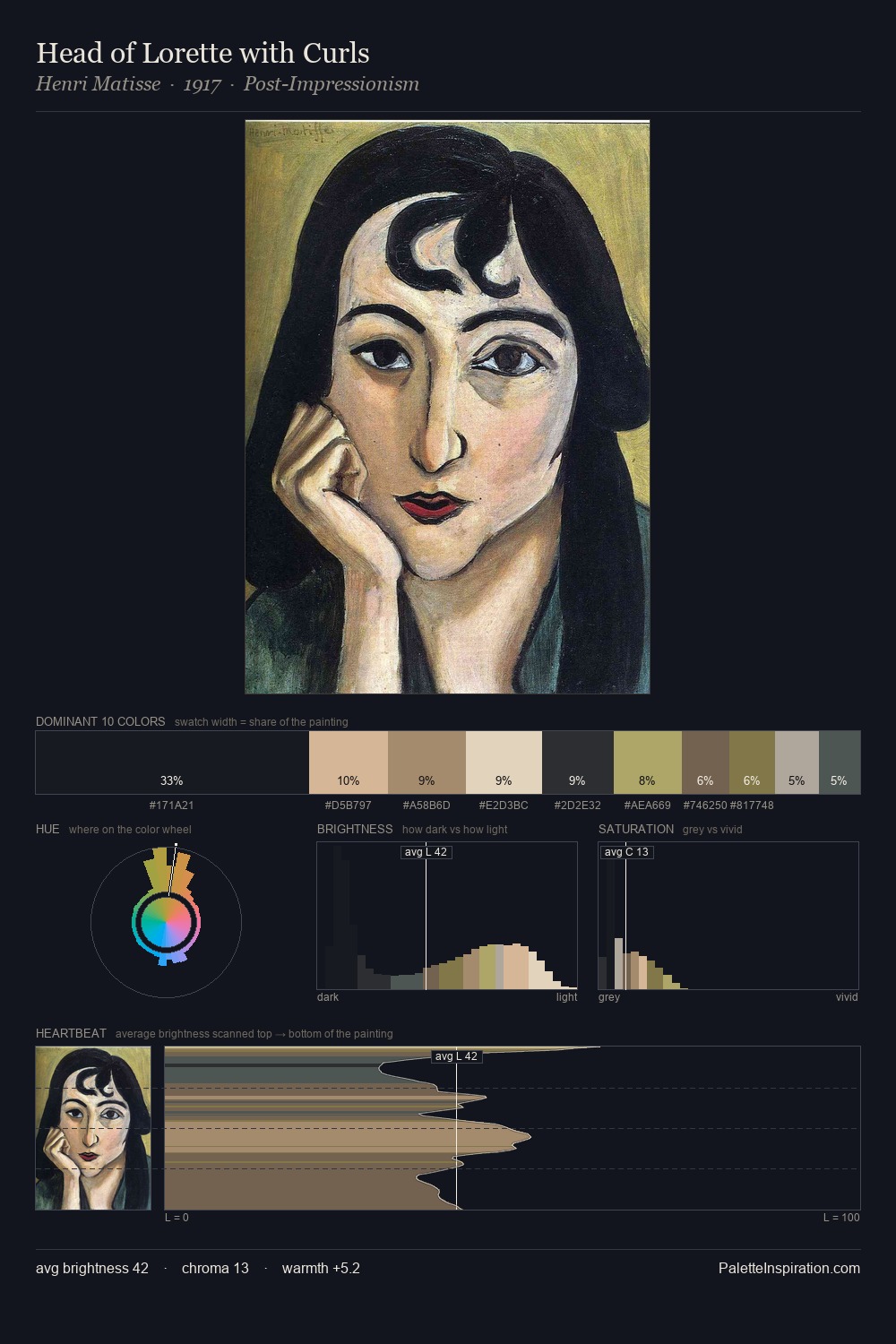Screen dimensions: 896x1344
Task: Select the 10% peach swatch #D5B797
Action: tap(349, 762)
